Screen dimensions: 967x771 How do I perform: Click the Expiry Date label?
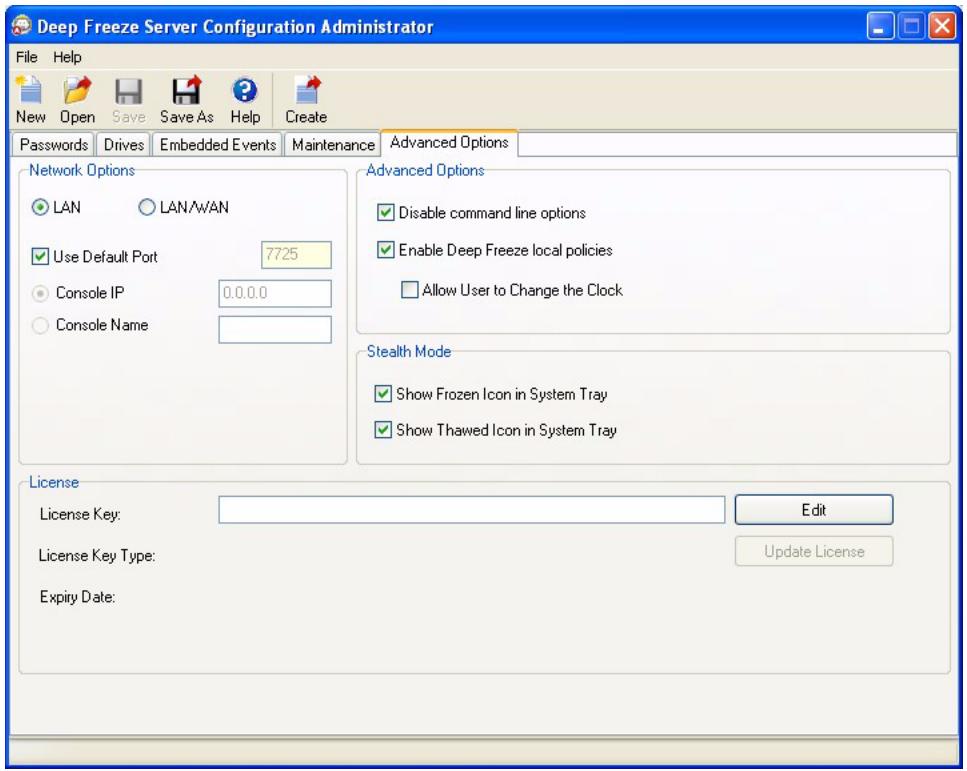pyautogui.click(x=77, y=597)
